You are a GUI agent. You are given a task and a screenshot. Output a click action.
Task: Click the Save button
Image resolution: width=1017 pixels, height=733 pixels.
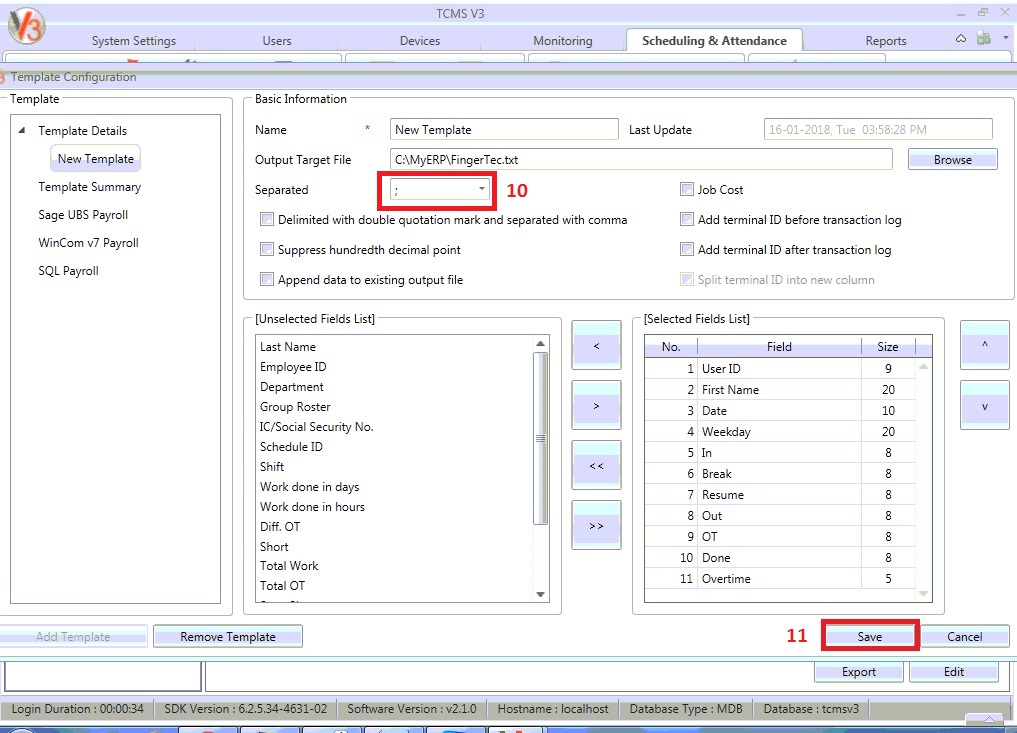869,637
